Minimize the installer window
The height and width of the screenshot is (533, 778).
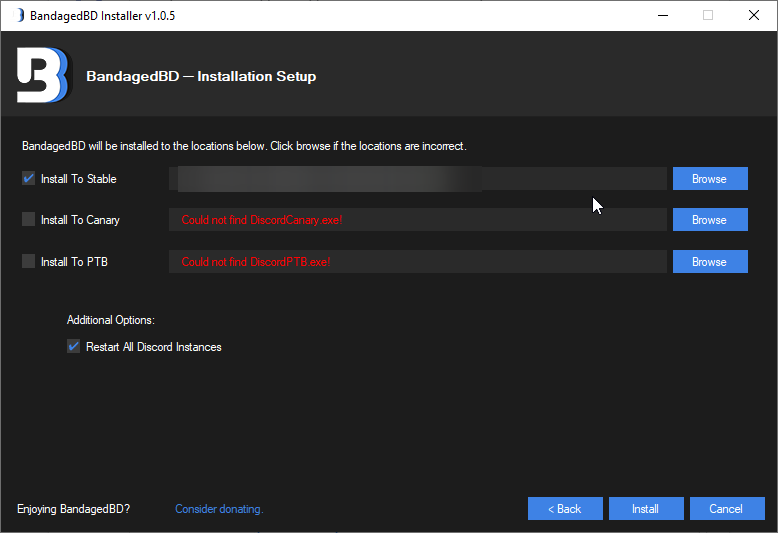click(x=662, y=16)
